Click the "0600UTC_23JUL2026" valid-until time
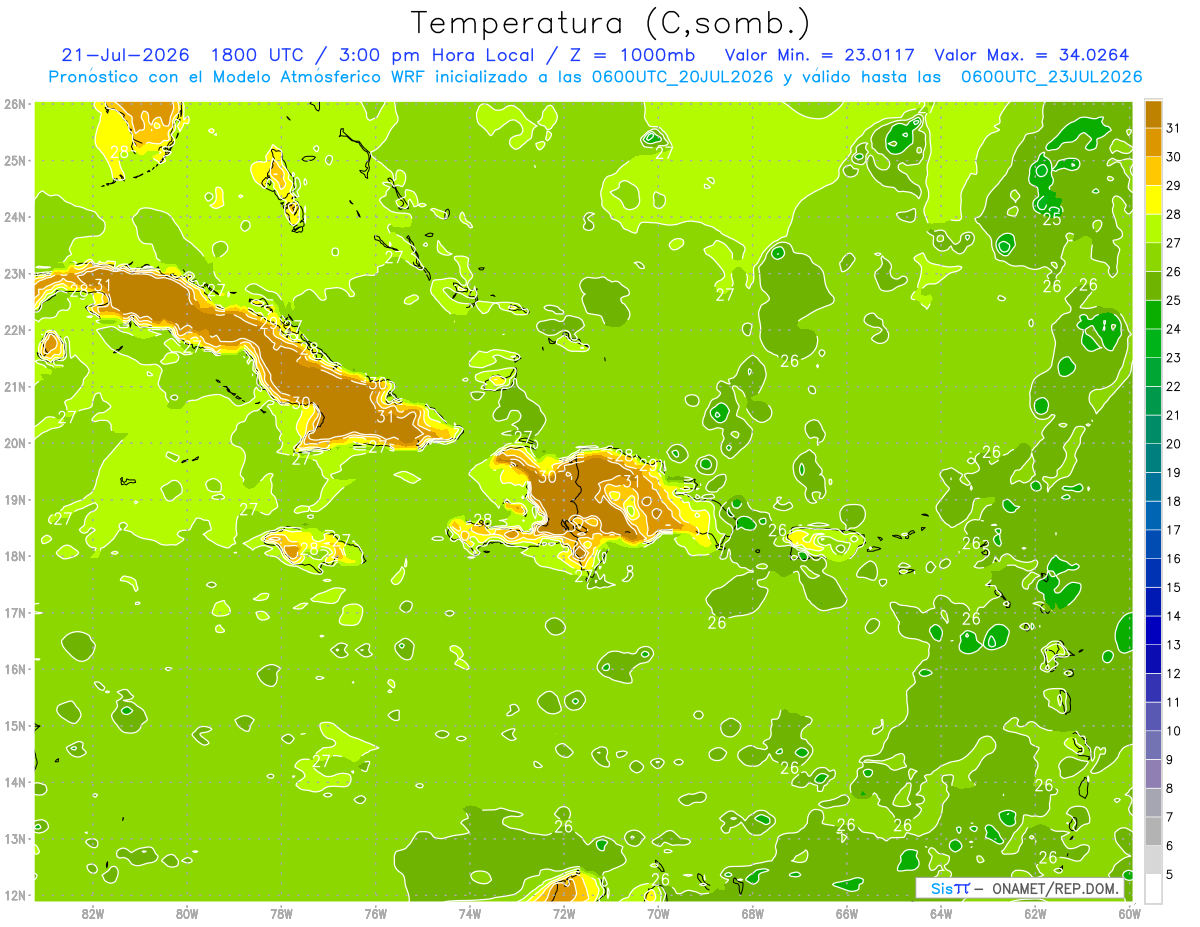 tap(1052, 77)
